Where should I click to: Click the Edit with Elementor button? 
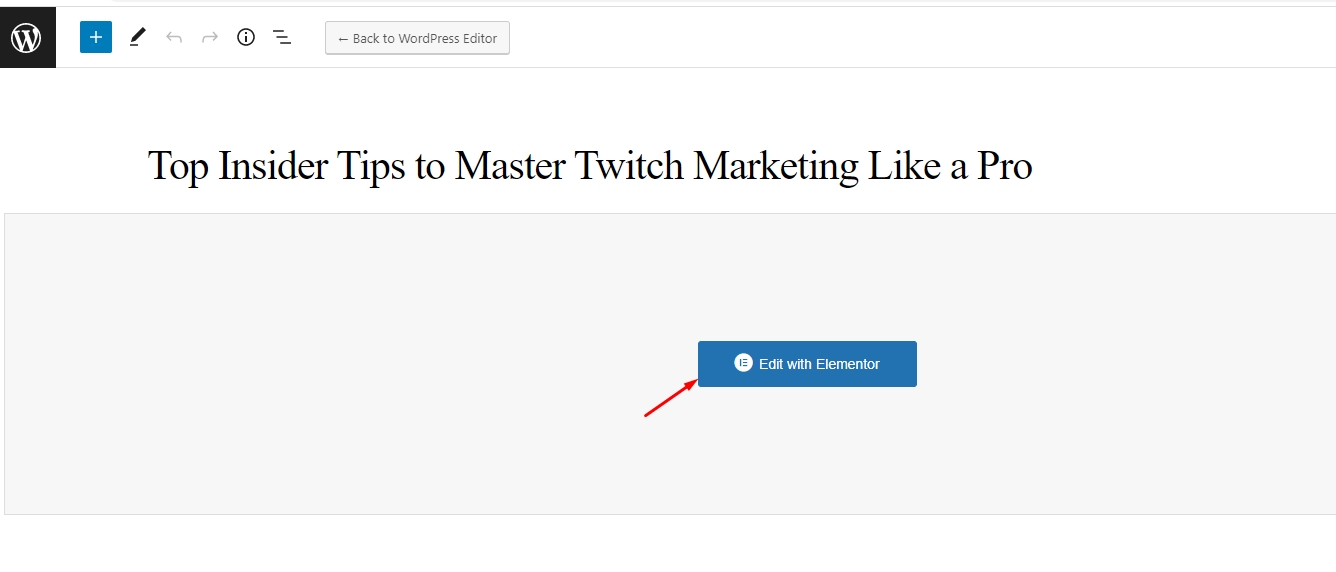(x=807, y=364)
